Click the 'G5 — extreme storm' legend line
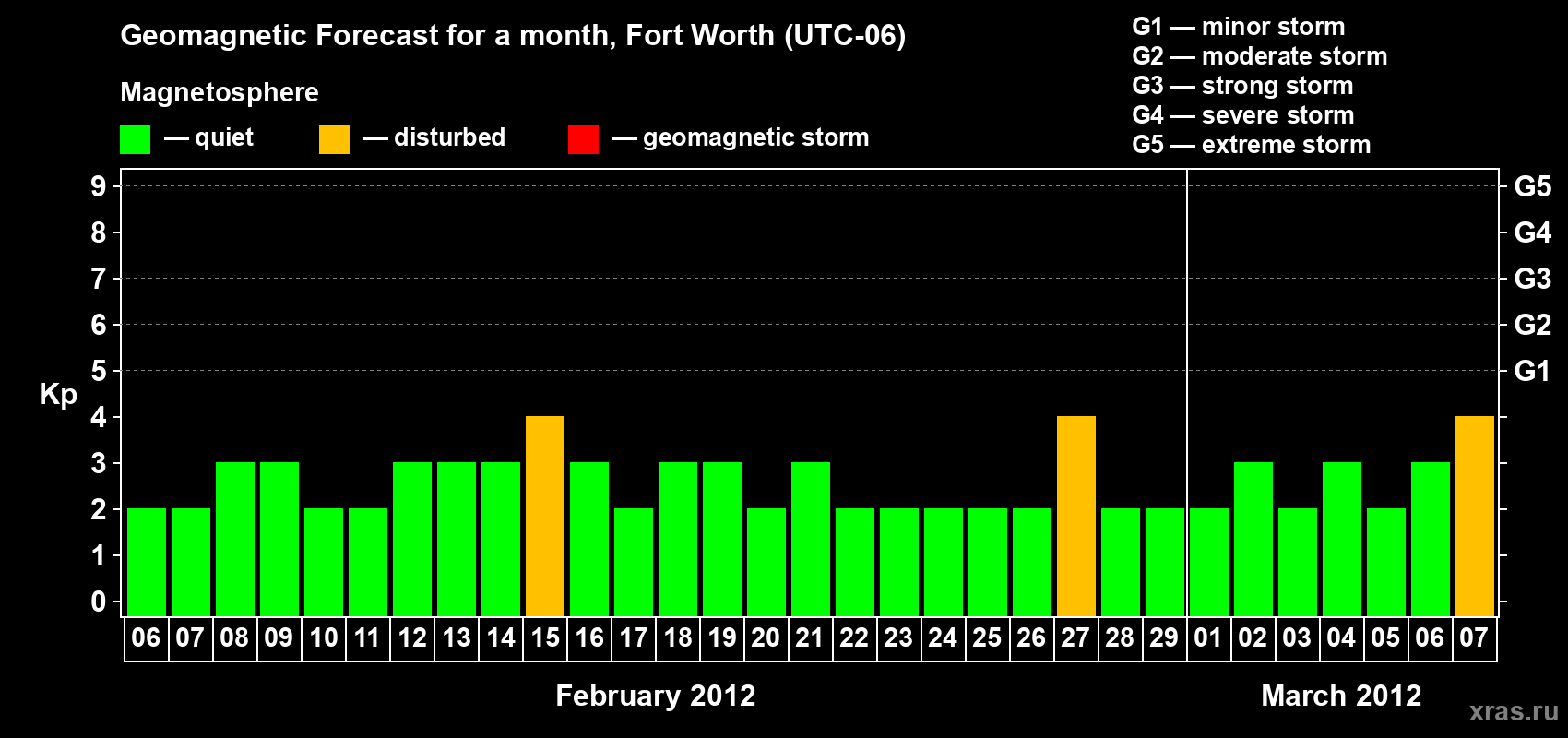Screen dimensions: 1568x738 coord(1252,145)
